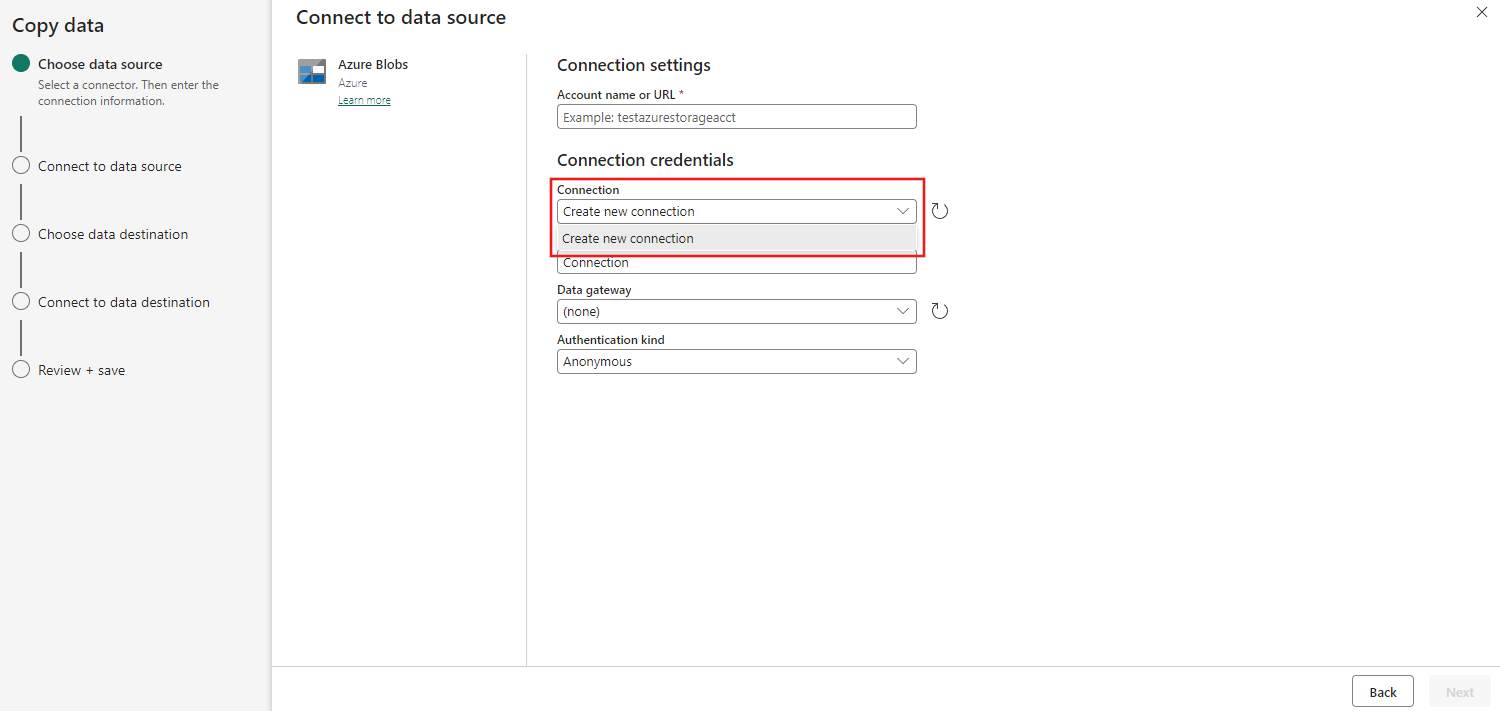
Task: Click the Azure Blobs connector name
Action: point(373,64)
